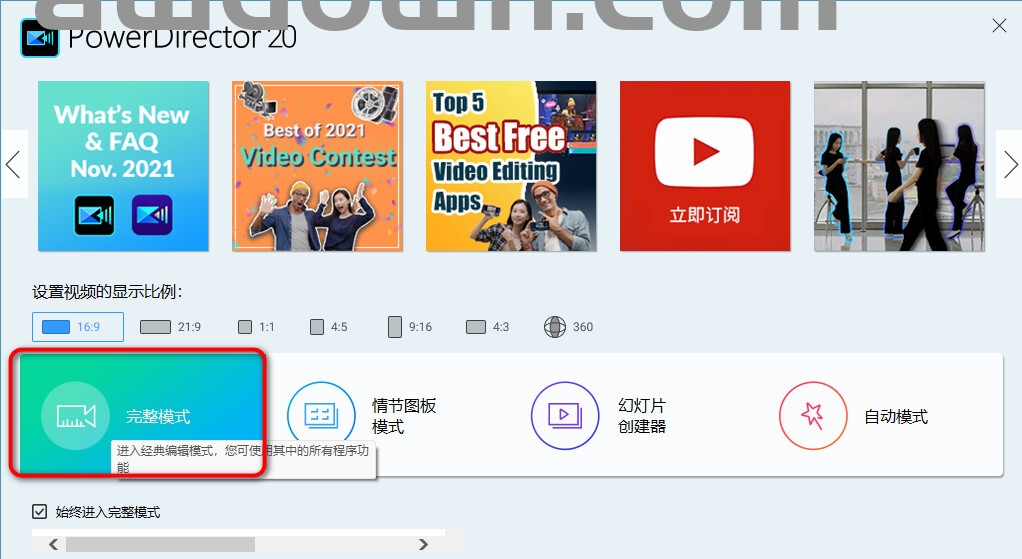Start Auto Mode magic wand icon

812,415
